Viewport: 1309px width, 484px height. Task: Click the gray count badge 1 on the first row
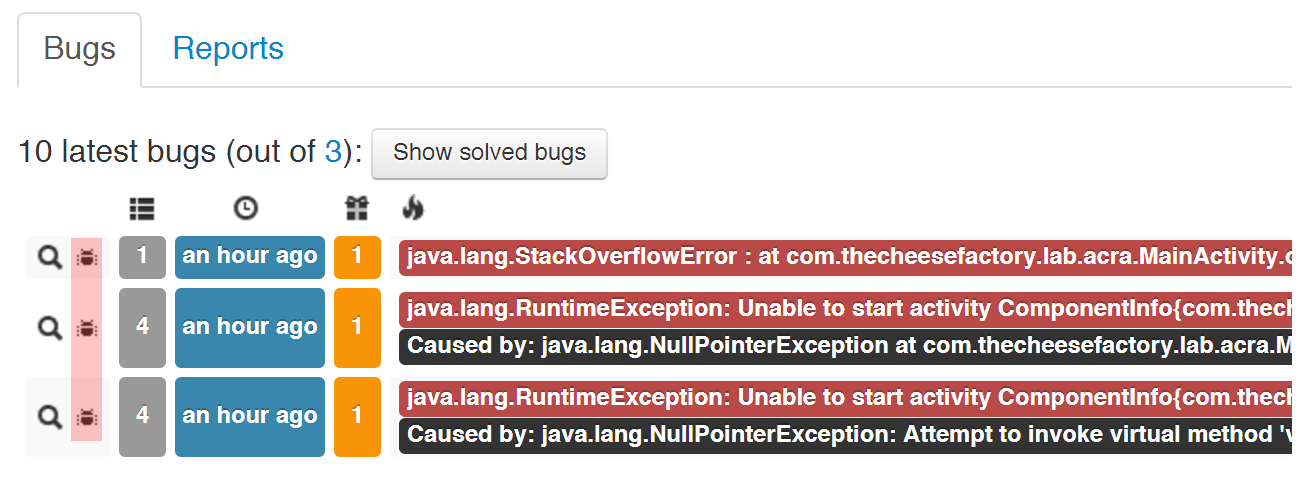click(142, 257)
